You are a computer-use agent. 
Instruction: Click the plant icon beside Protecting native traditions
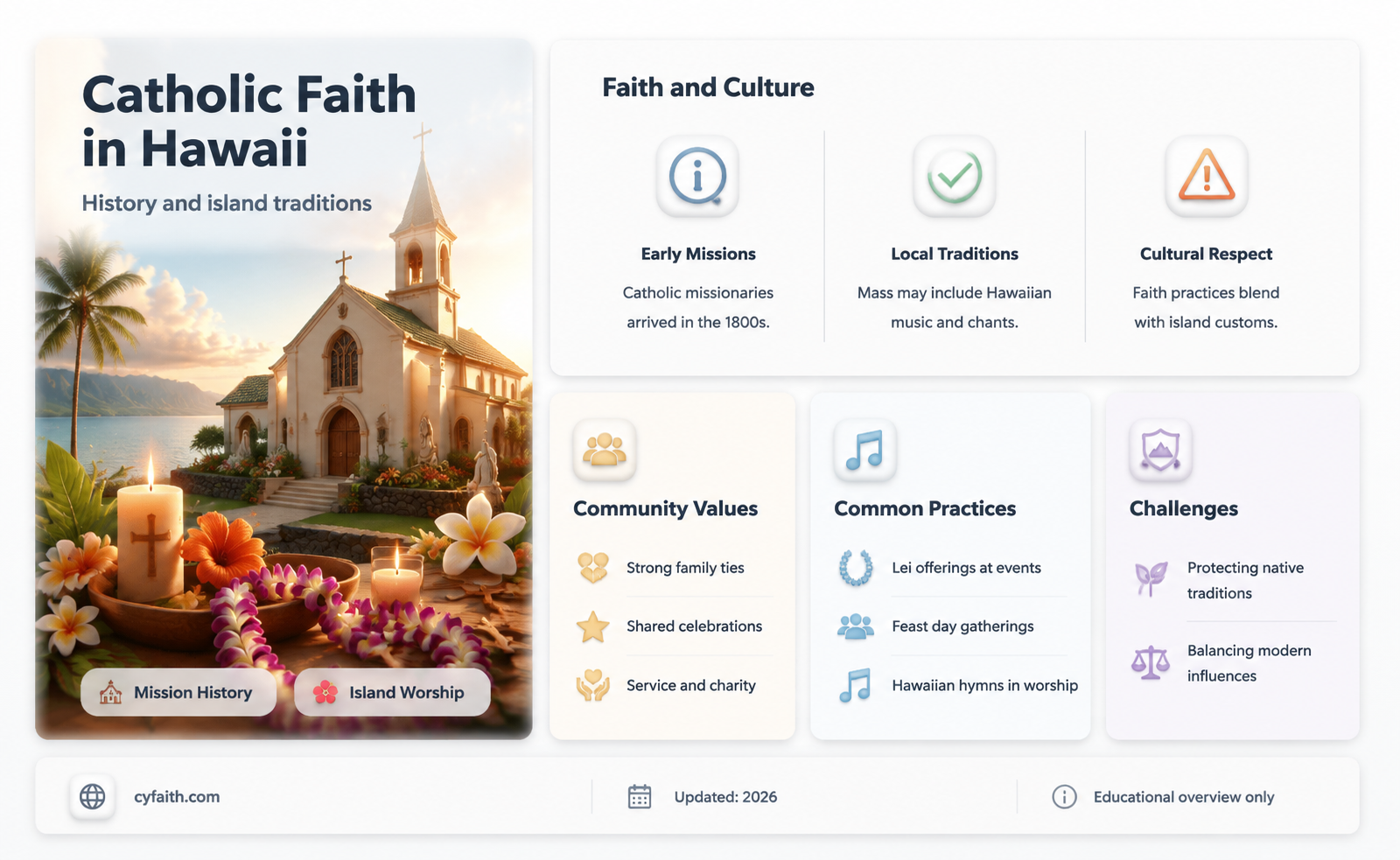click(1151, 579)
